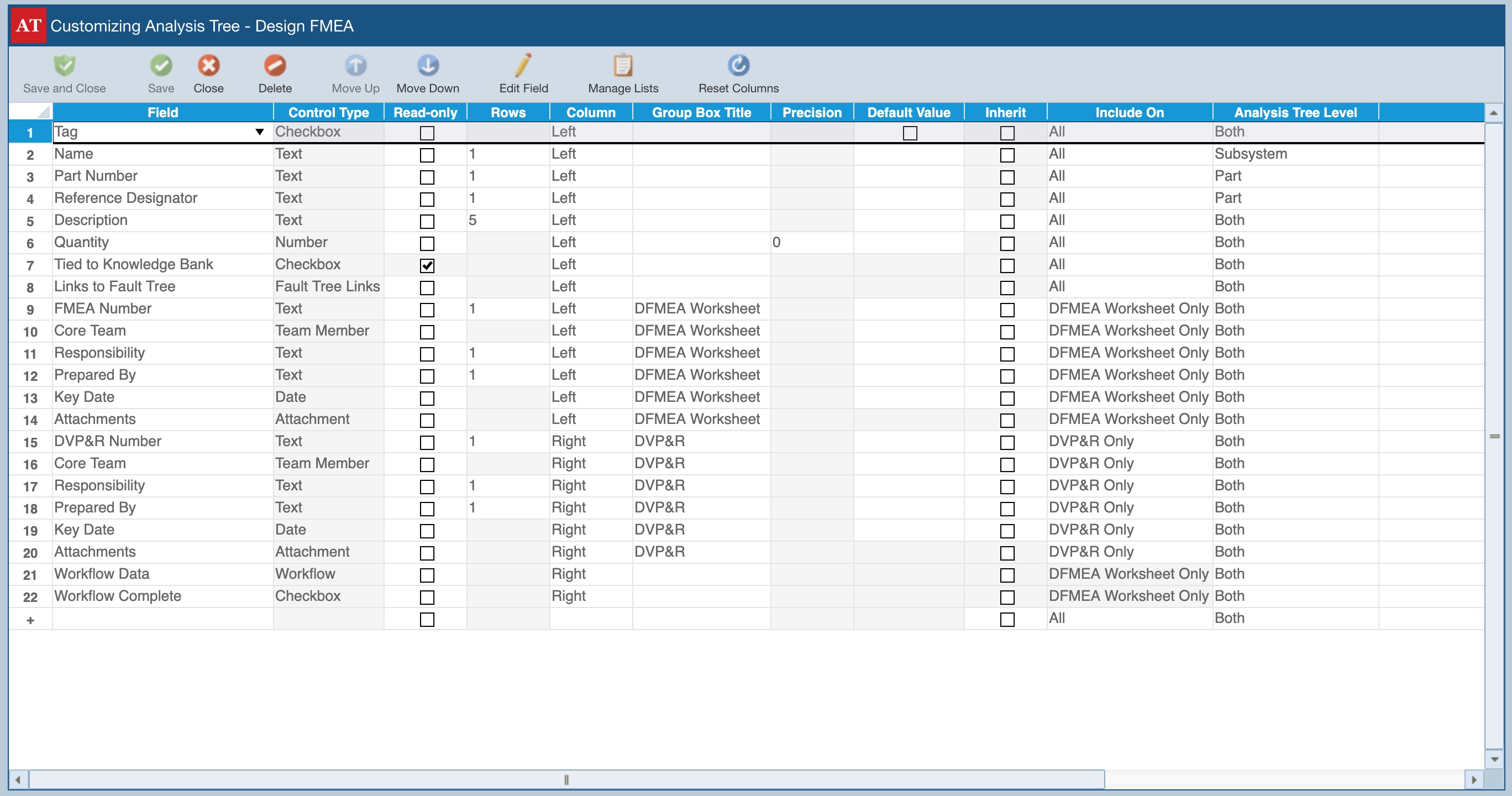Check the Default Value box for Tag
The height and width of the screenshot is (796, 1512).
click(x=909, y=133)
